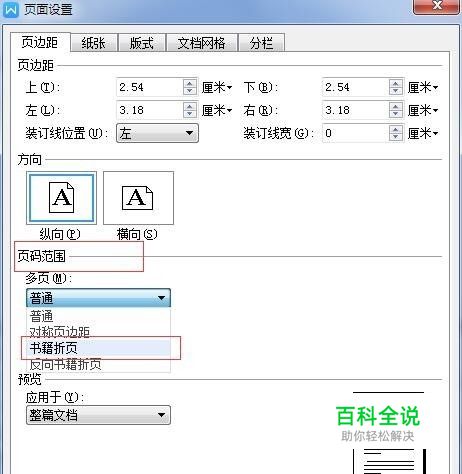Increase the 装订线宽 gutter width
462x474 pixels.
pos(396,129)
